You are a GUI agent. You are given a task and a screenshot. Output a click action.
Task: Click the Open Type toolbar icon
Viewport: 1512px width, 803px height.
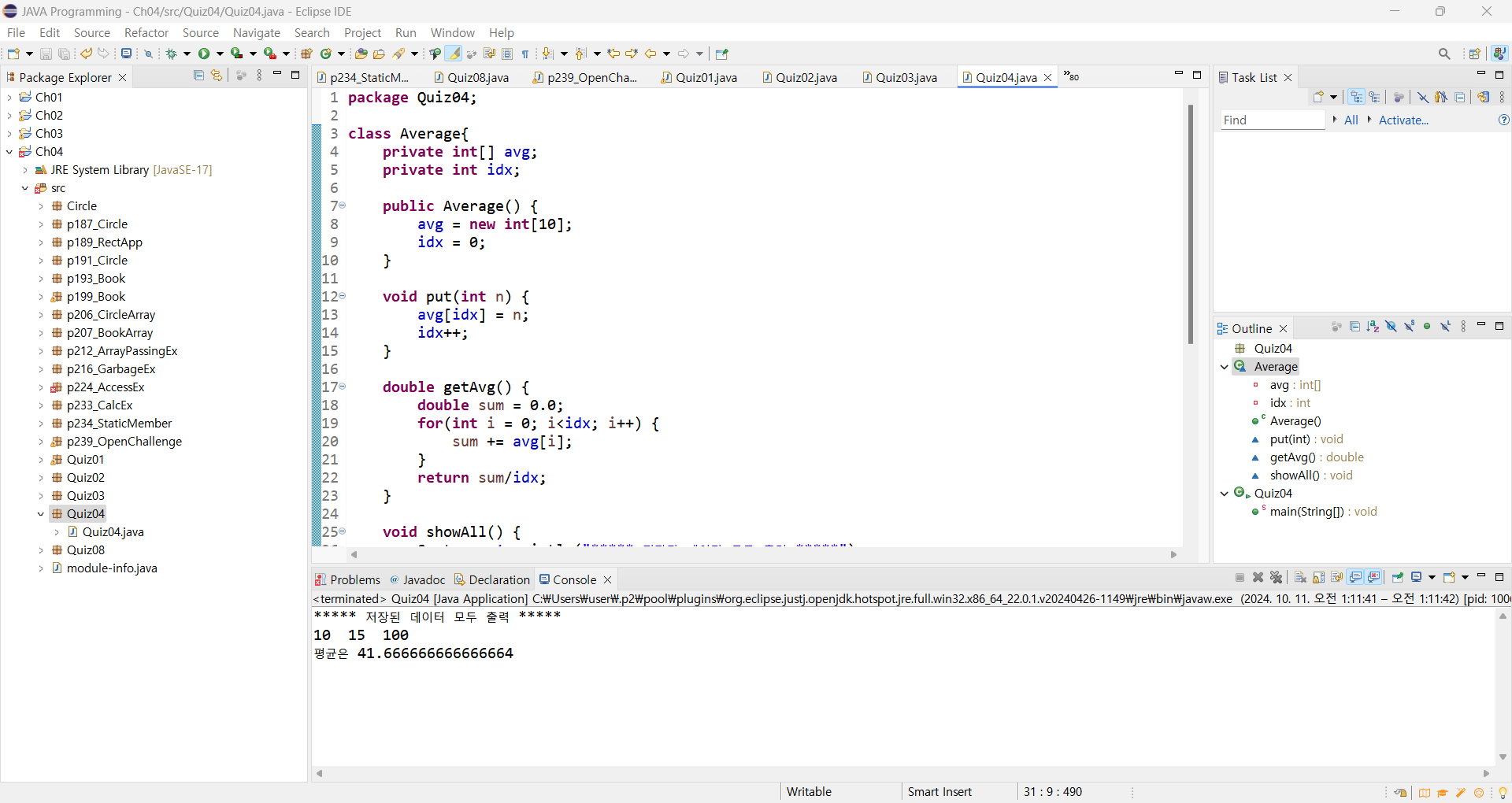361,54
